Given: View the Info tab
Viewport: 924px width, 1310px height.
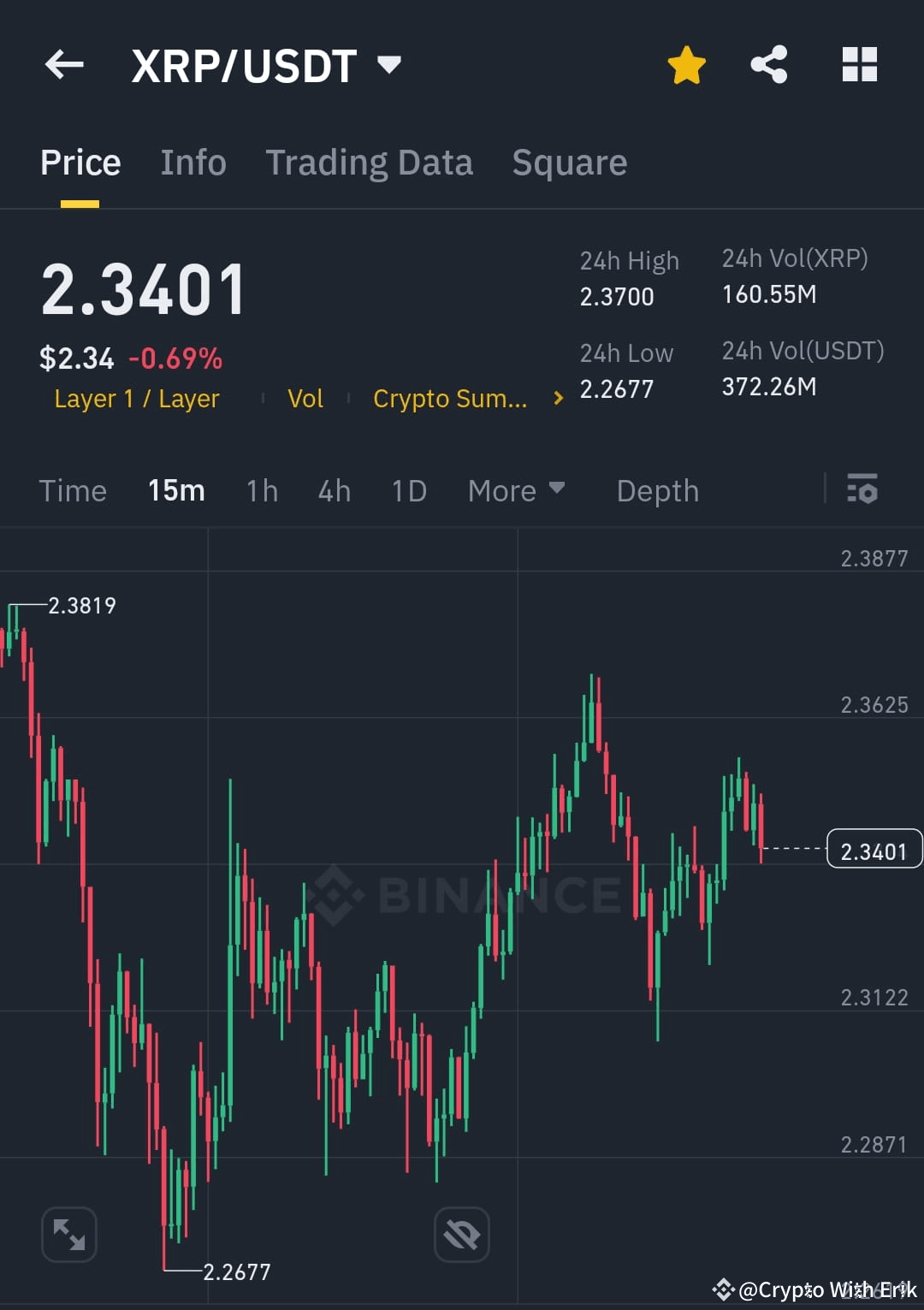Looking at the screenshot, I should click(x=192, y=163).
